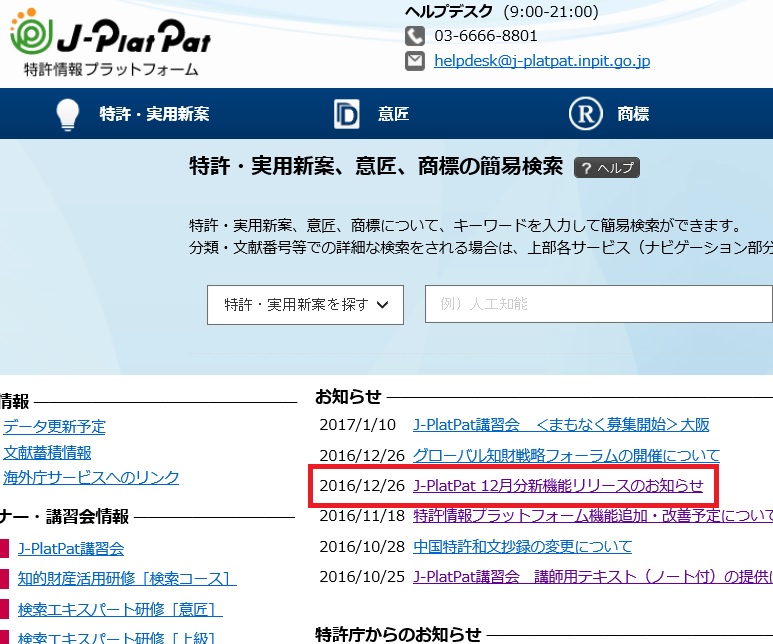
Task: Open the 中国特許和文抄録の変更について notice
Action: click(522, 546)
